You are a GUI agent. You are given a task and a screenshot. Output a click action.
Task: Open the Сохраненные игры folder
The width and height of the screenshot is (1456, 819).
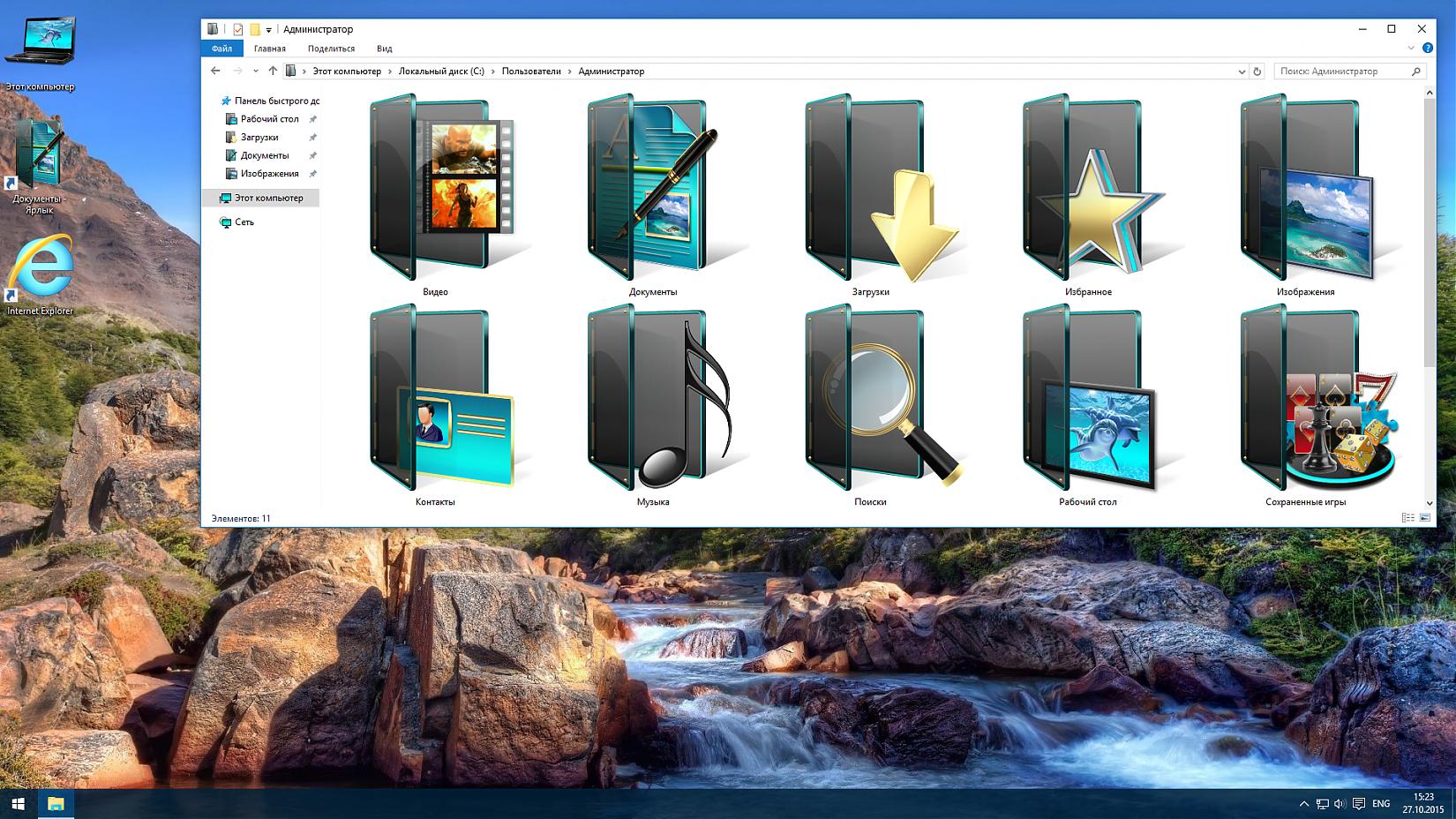pyautogui.click(x=1305, y=399)
